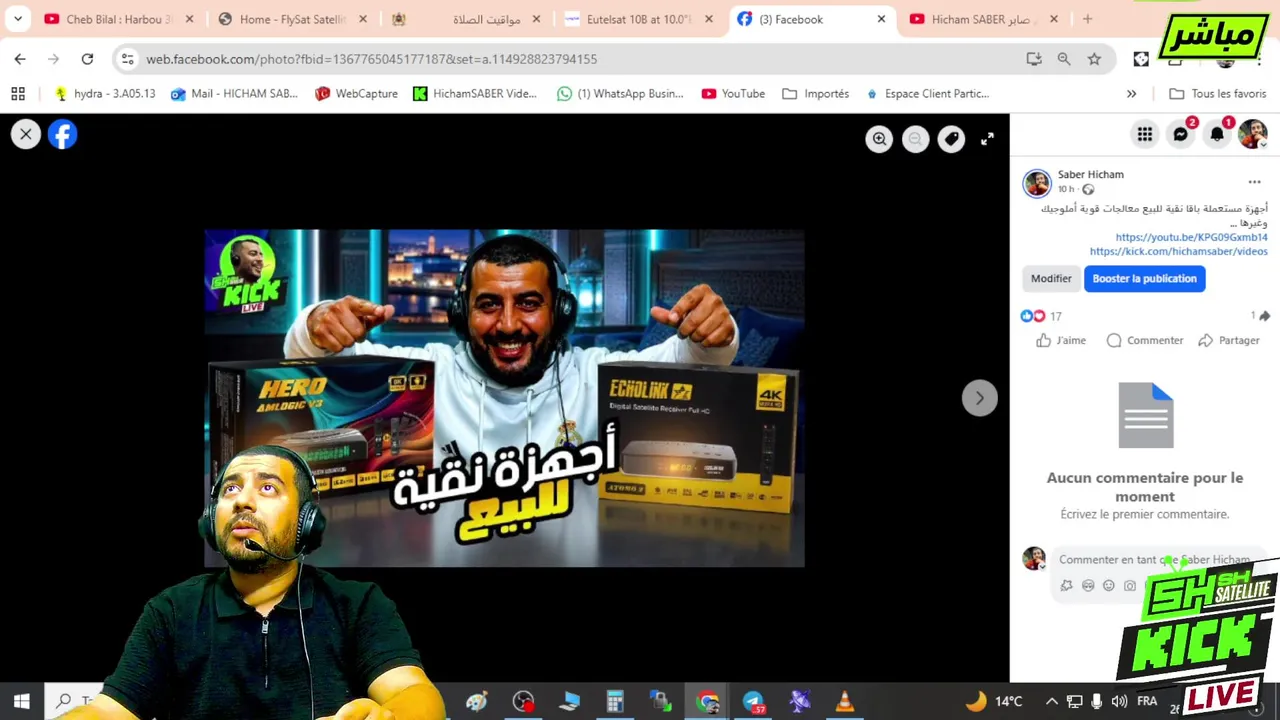This screenshot has width=1280, height=720.
Task: Expand more bookmarks chevron
Action: (x=1131, y=93)
